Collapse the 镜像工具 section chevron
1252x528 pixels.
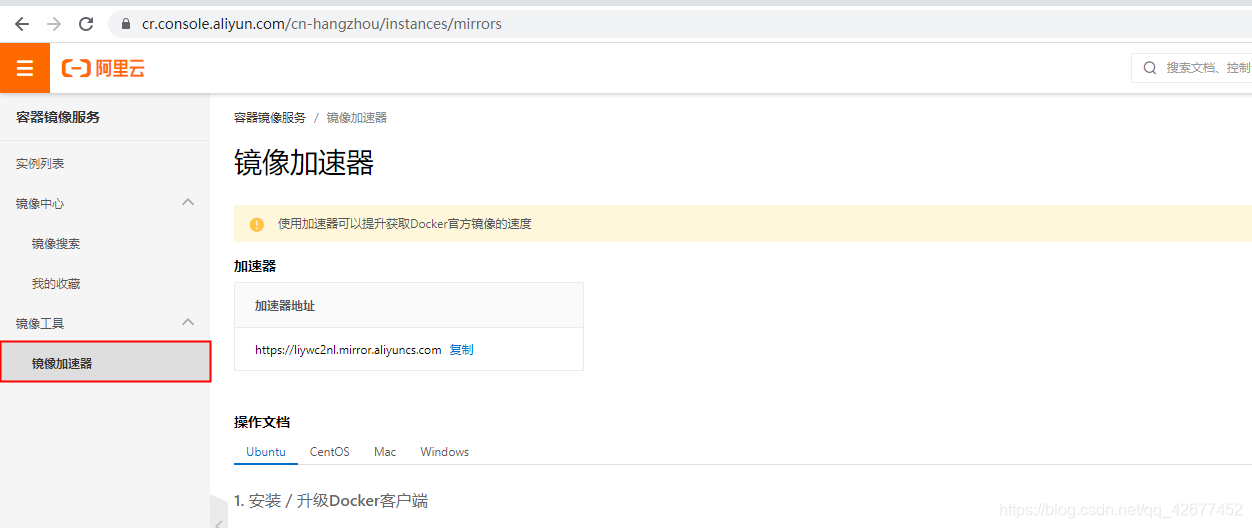pos(187,322)
